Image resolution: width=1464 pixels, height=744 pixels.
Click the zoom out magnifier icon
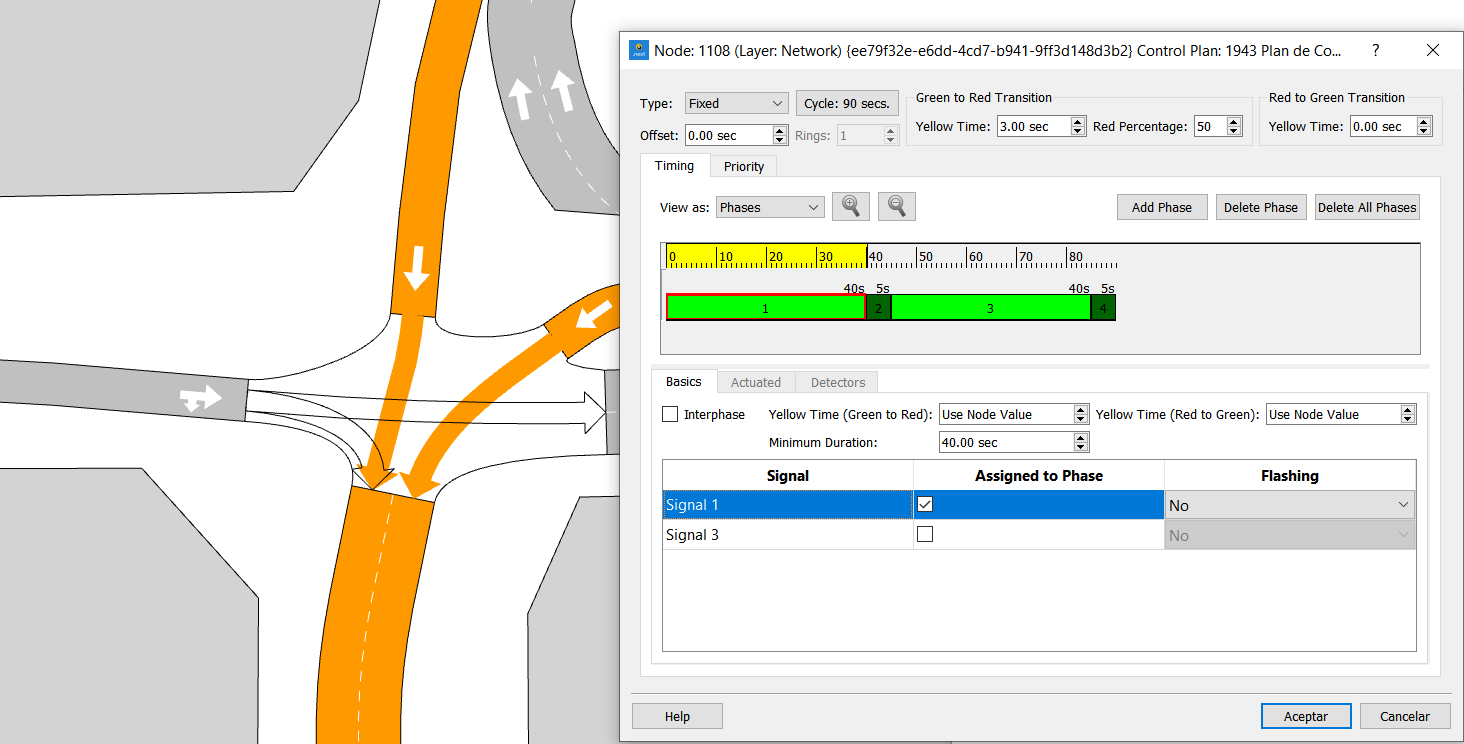(x=897, y=206)
